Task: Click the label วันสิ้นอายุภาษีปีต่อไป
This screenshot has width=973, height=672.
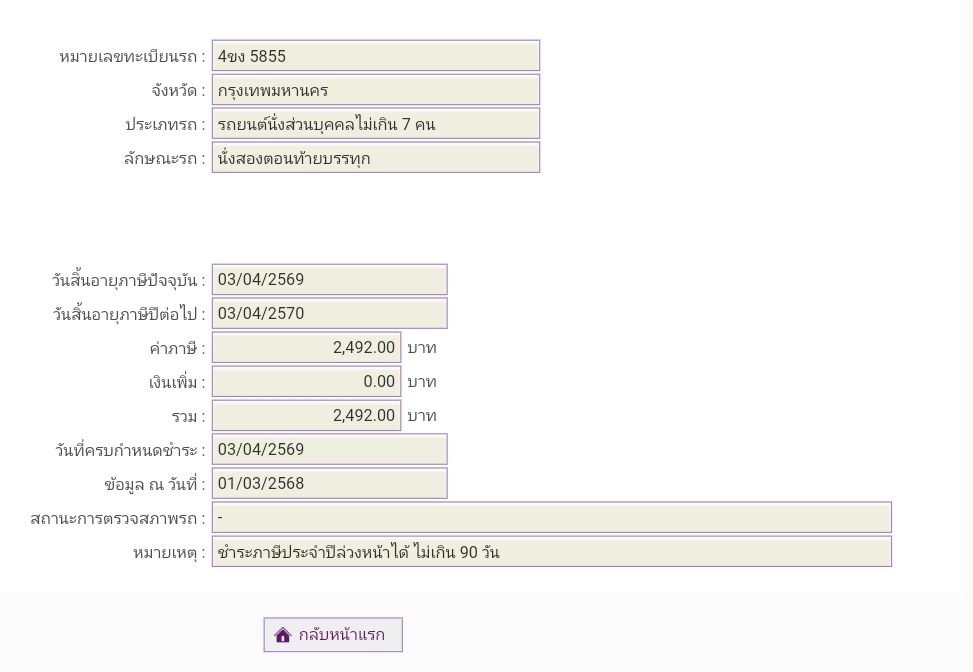Action: [x=128, y=314]
